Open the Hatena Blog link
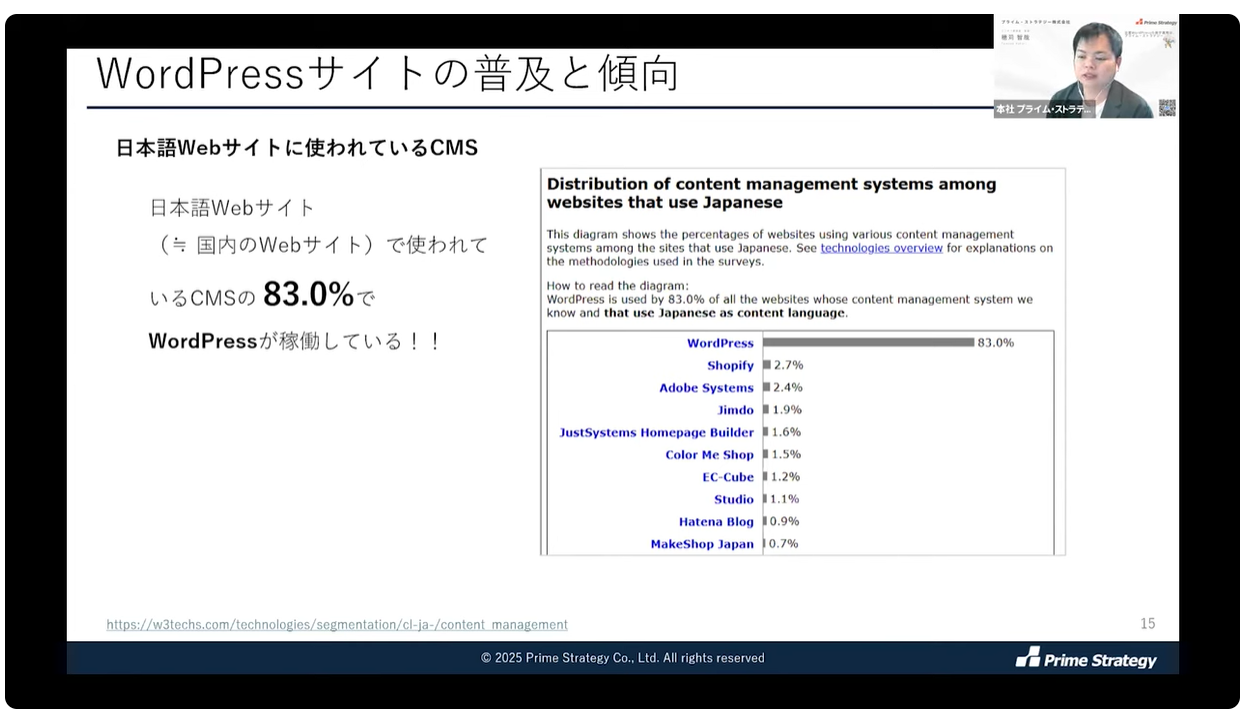The height and width of the screenshot is (716, 1243). point(716,522)
